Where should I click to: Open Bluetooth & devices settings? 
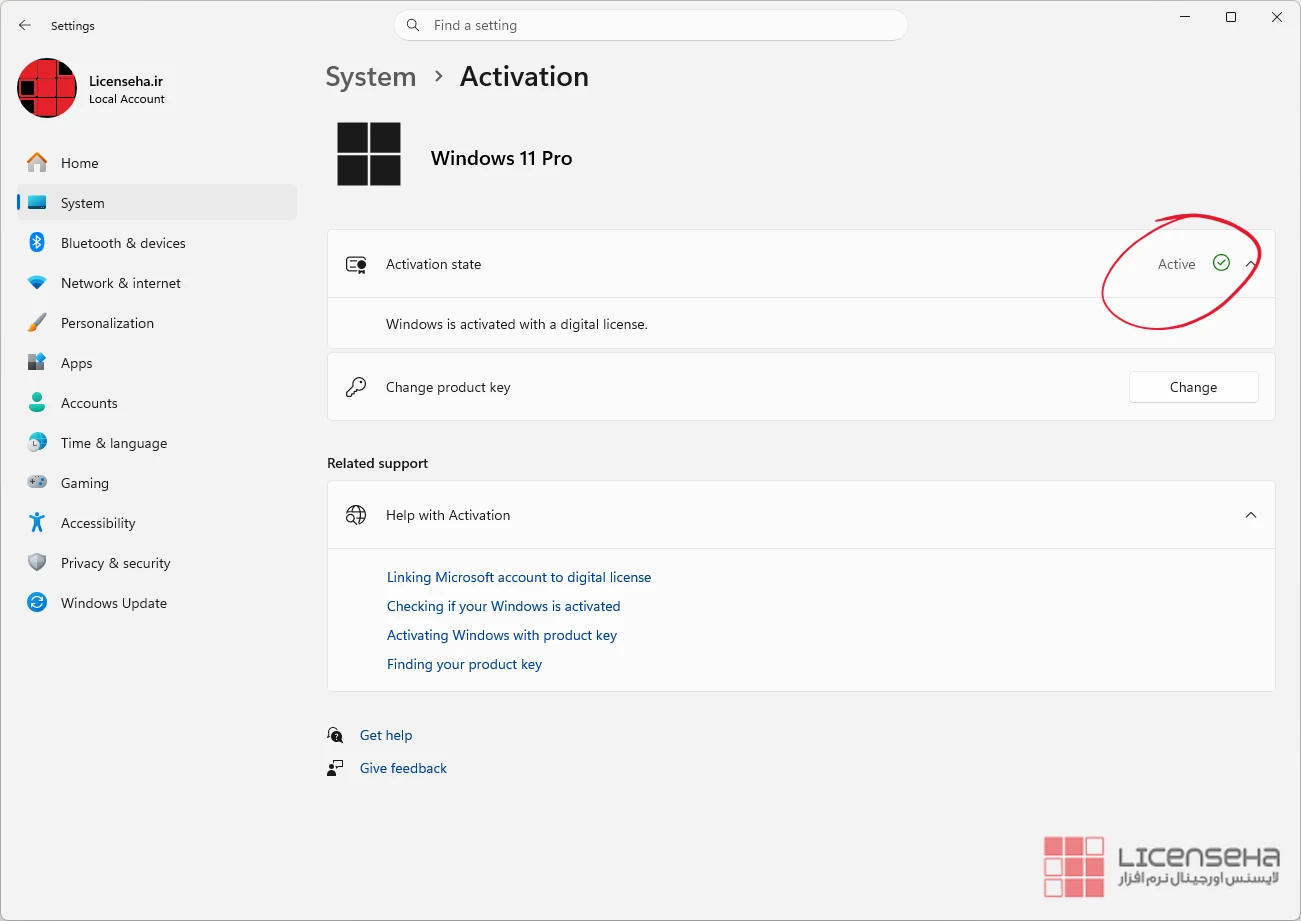[157, 243]
